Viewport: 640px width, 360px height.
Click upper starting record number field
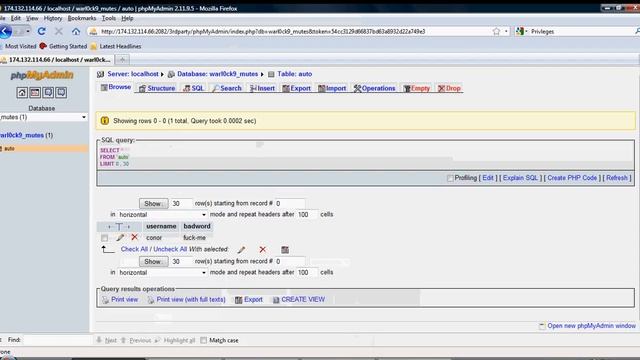pos(290,203)
